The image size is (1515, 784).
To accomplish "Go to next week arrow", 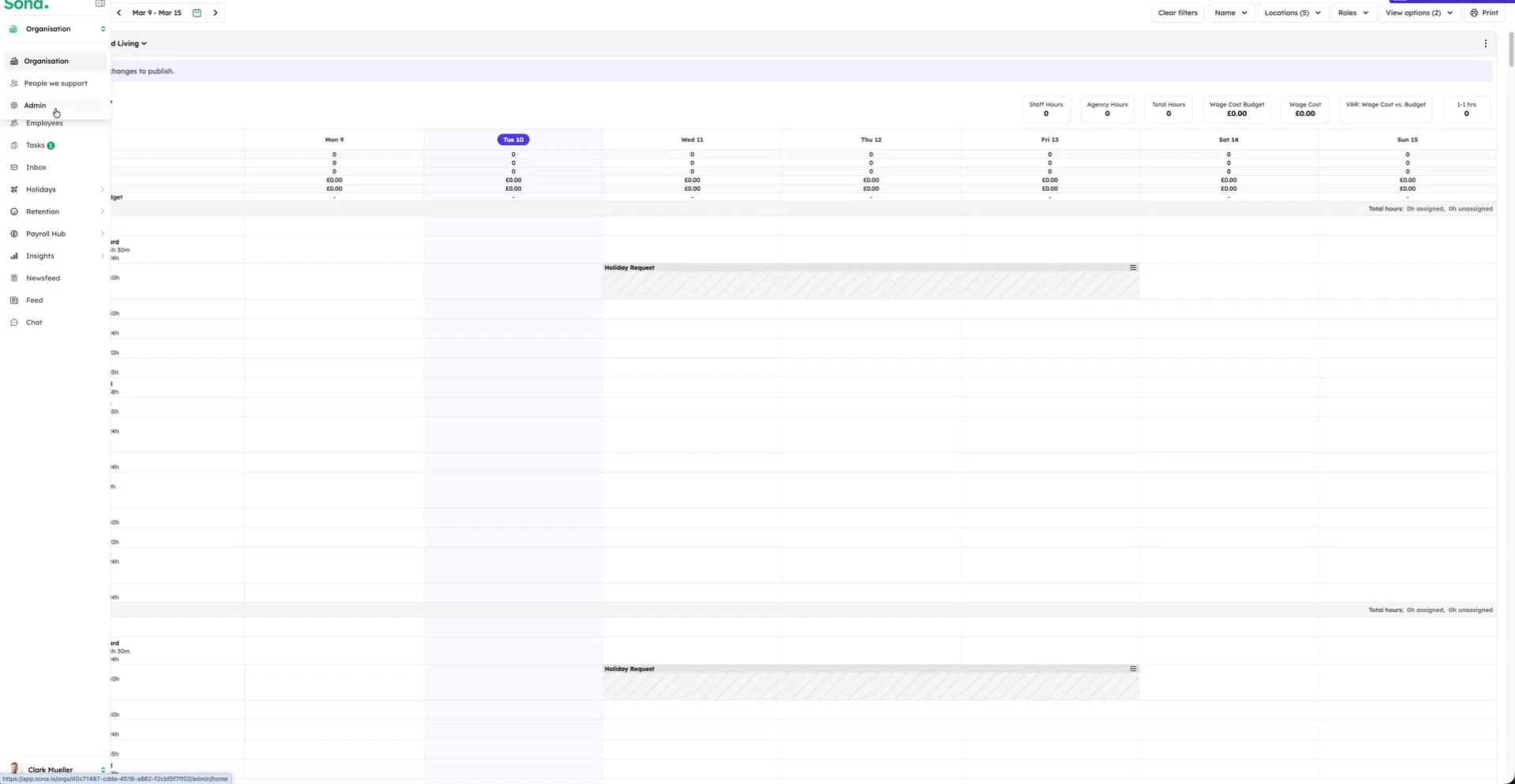I will point(215,13).
